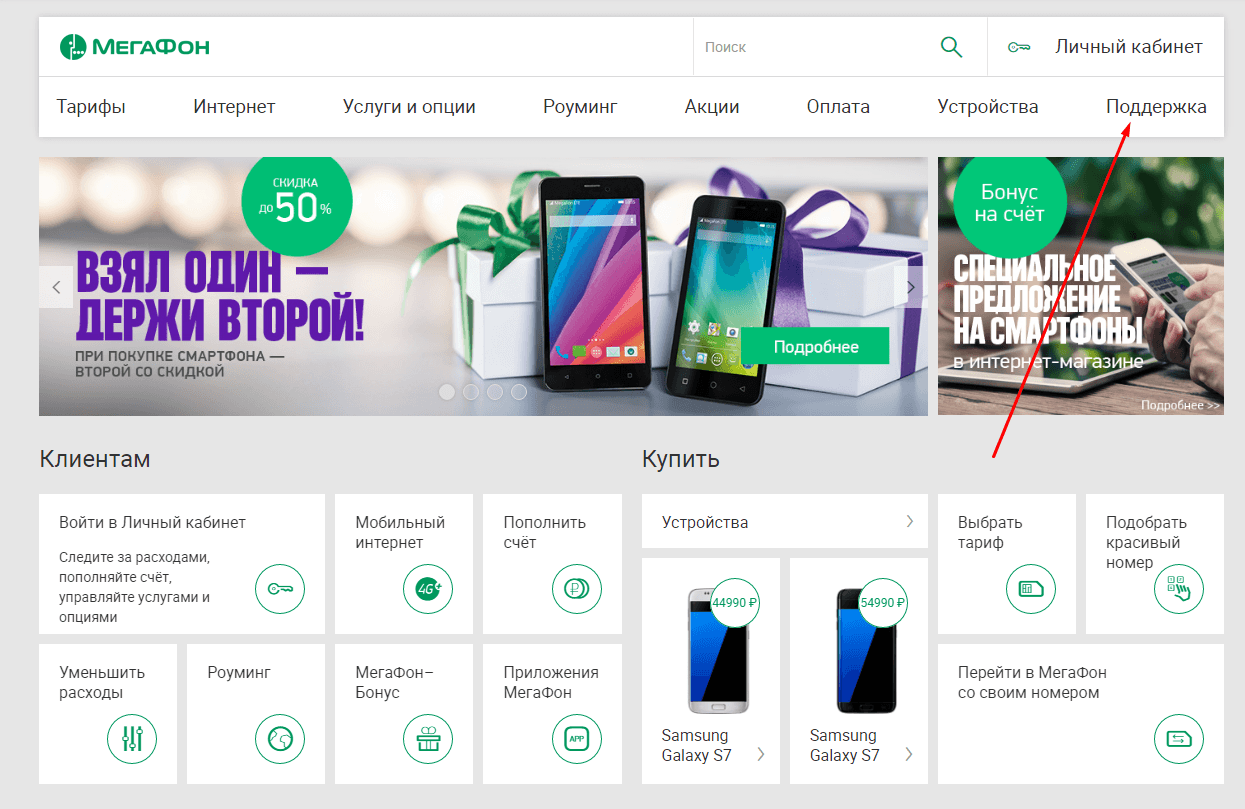Go to next banner with right arrow
This screenshot has width=1245, height=809.
click(x=911, y=287)
